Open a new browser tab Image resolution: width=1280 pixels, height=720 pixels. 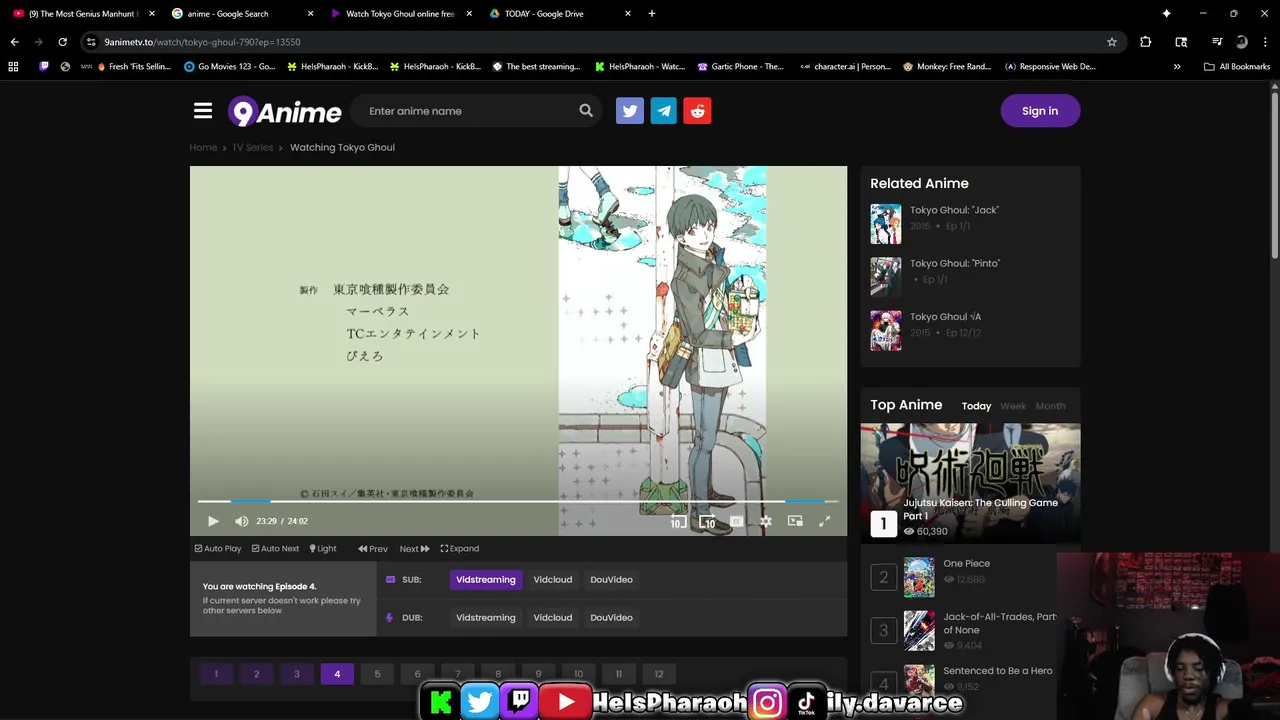point(652,13)
